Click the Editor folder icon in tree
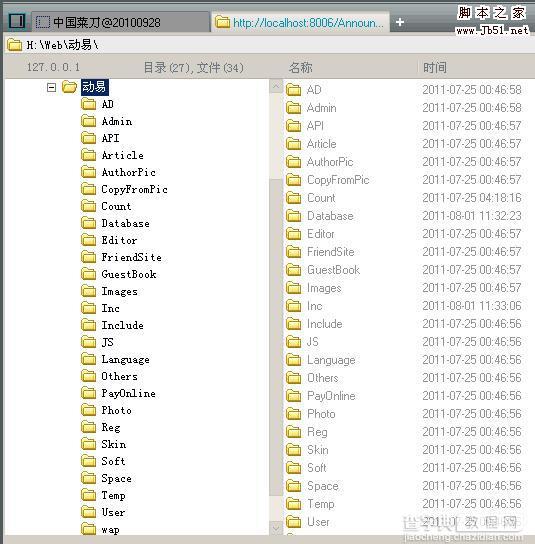The width and height of the screenshot is (535, 544). point(88,240)
